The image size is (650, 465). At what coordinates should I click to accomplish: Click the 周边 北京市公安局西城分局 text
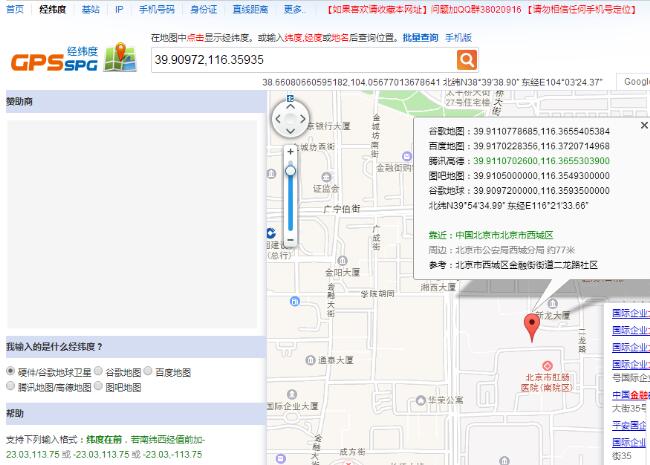click(502, 250)
